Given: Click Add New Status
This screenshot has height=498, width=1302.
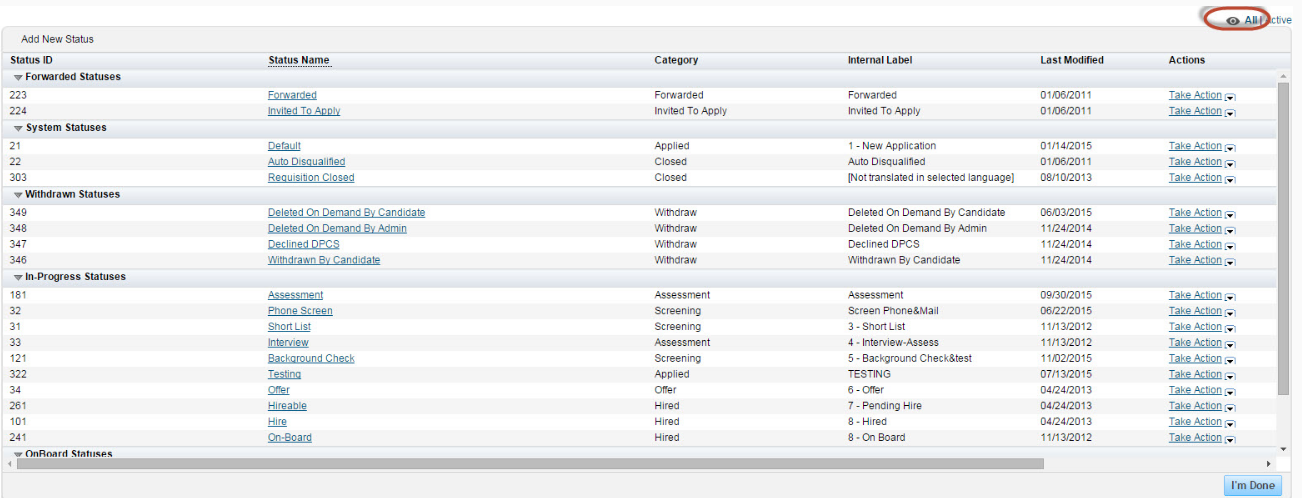Looking at the screenshot, I should coord(57,39).
